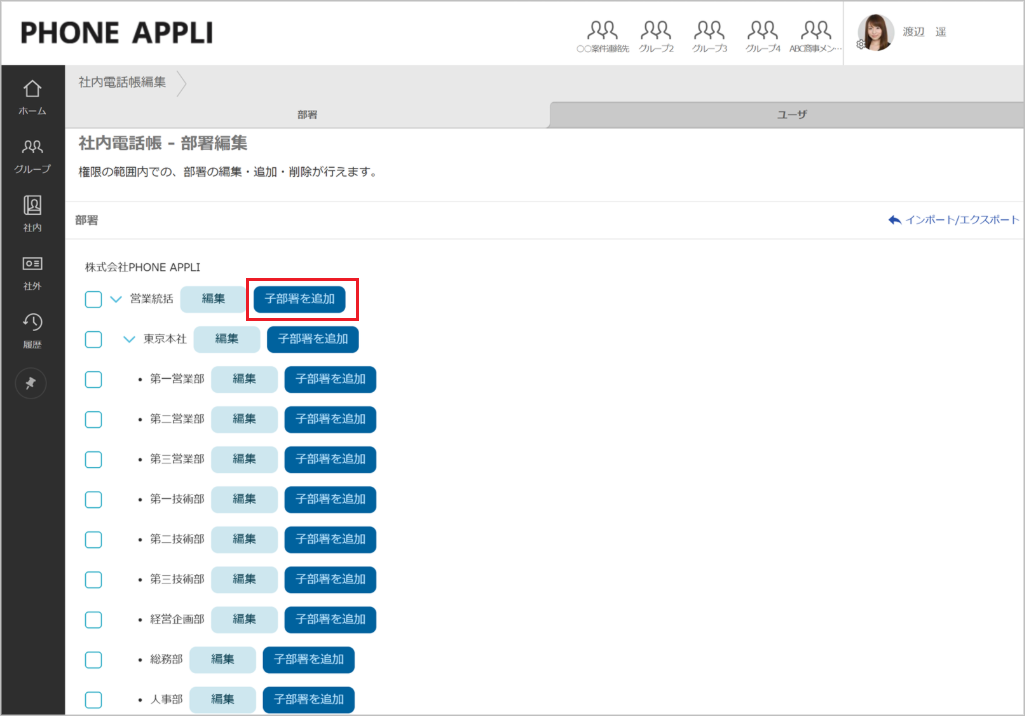Switch to the ユーザ tab
Viewport: 1025px width, 716px height.
click(792, 115)
